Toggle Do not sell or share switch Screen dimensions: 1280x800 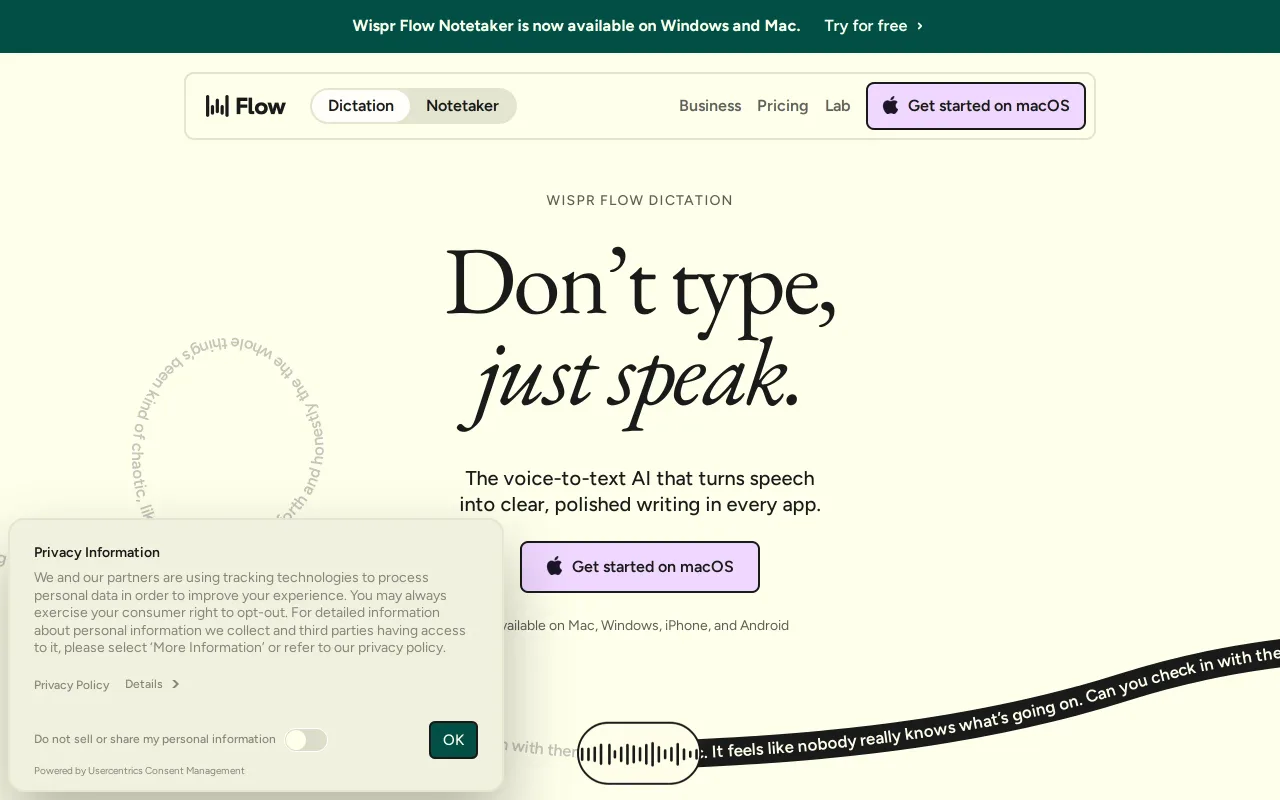[x=306, y=740]
